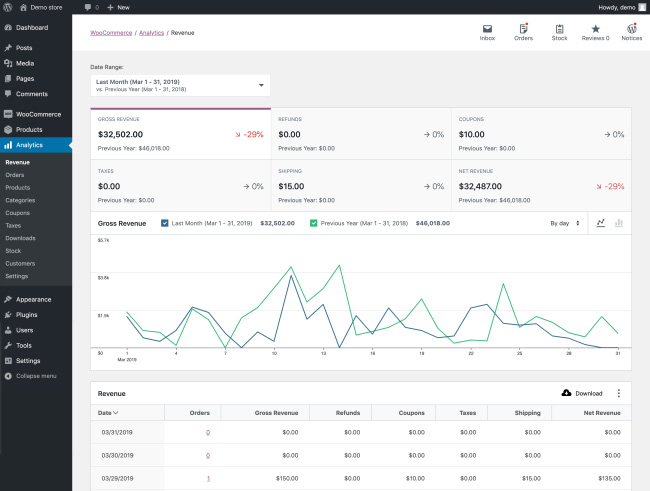Open Posts in sidebar

tap(36, 48)
